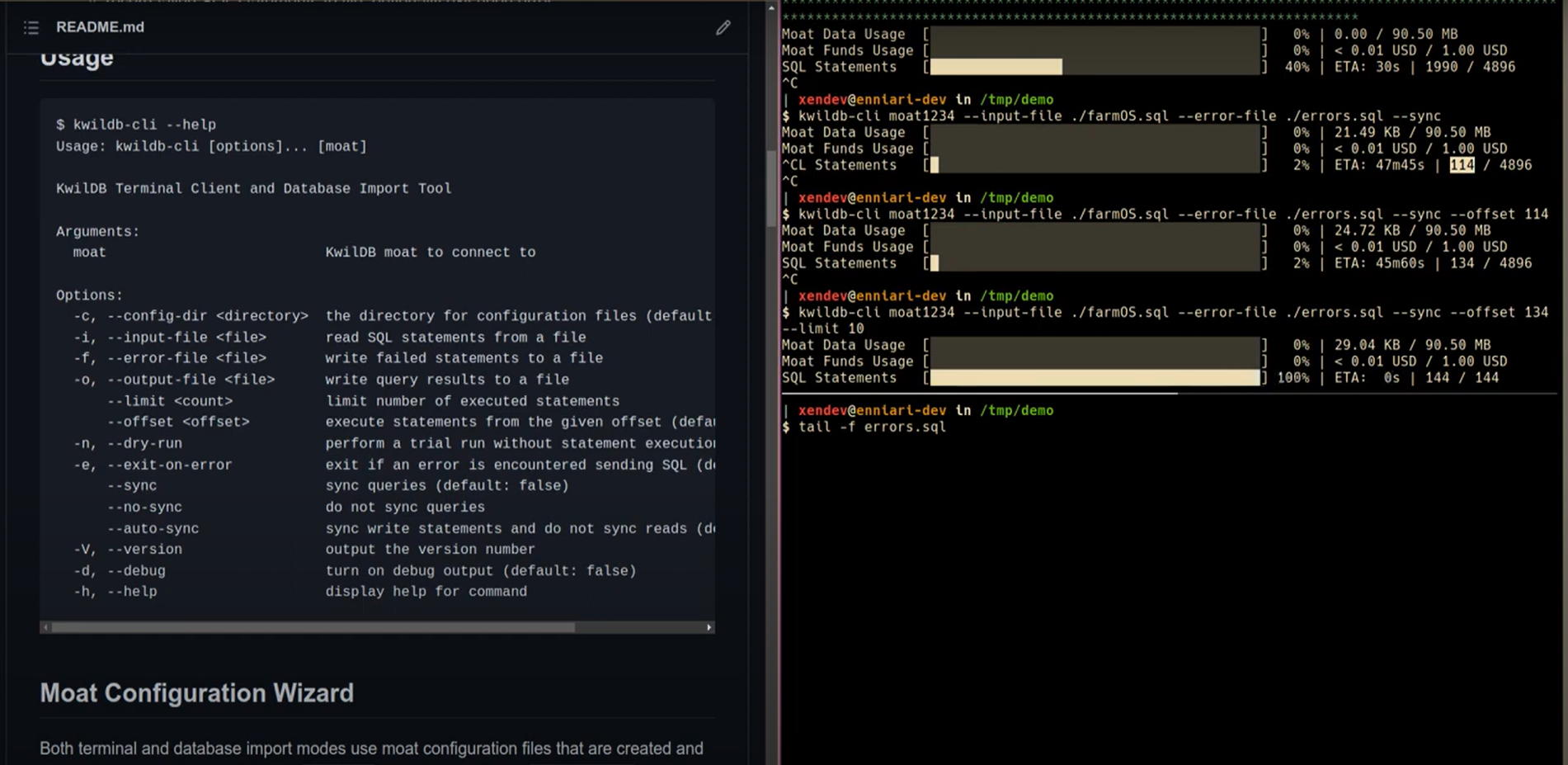Click the horizontal scrollbar thumb under the code block
This screenshot has width=1568, height=765.
click(313, 627)
